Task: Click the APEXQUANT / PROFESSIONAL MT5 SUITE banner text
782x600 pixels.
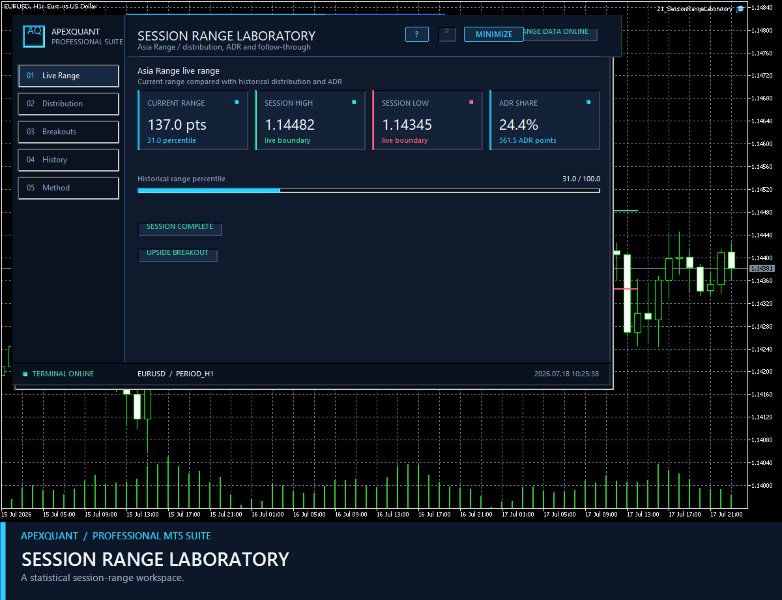Action: click(x=116, y=536)
